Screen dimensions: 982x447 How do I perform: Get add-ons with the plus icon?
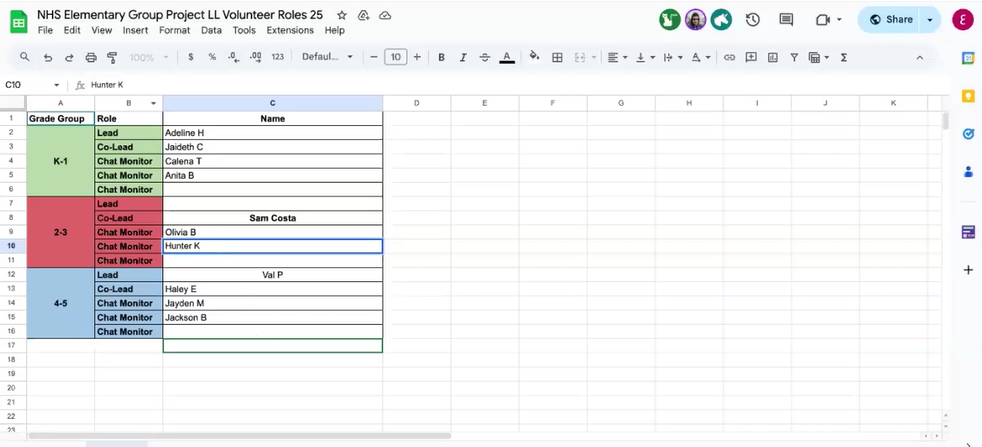pyautogui.click(x=968, y=270)
